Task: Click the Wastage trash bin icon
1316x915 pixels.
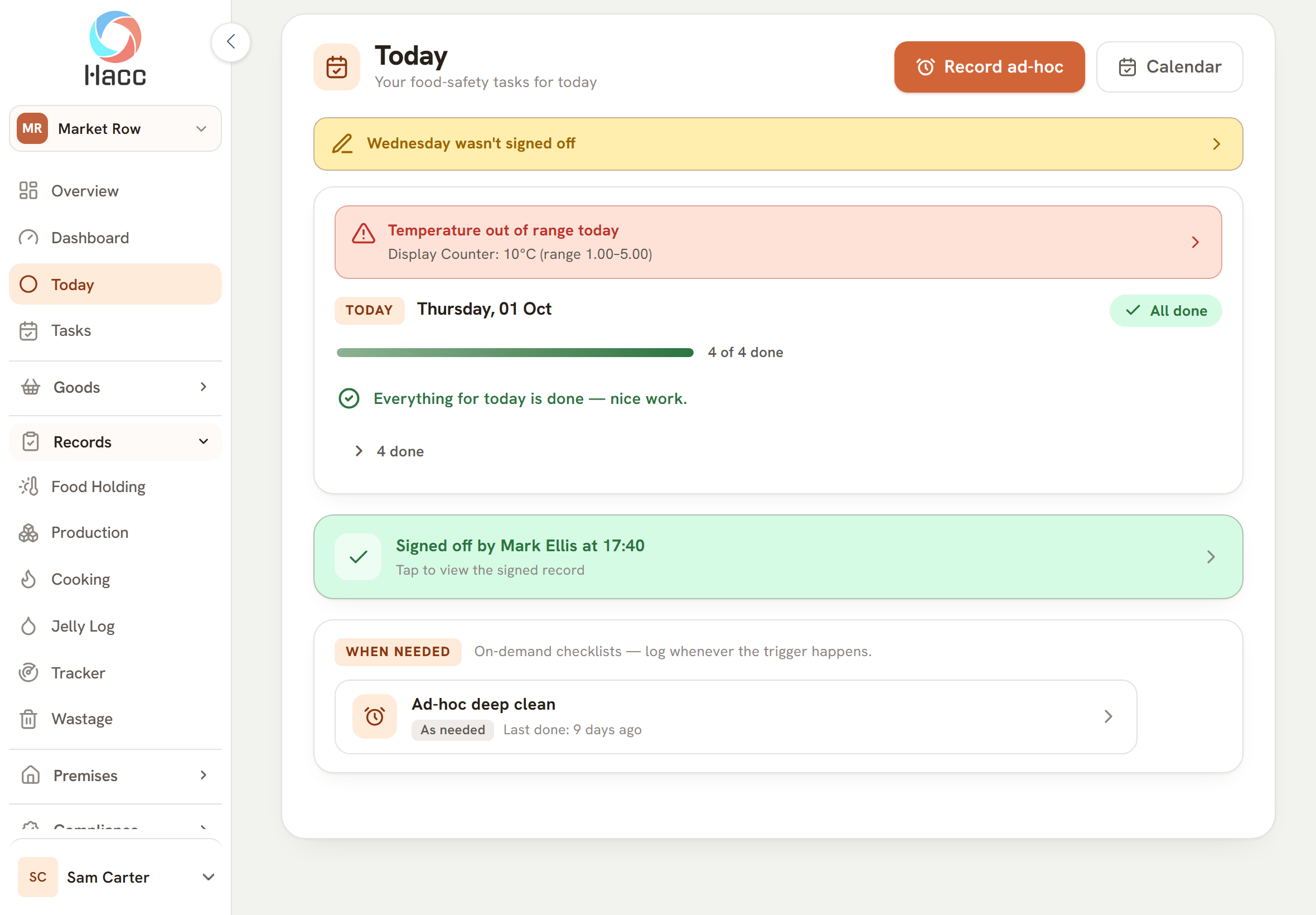Action: (28, 719)
